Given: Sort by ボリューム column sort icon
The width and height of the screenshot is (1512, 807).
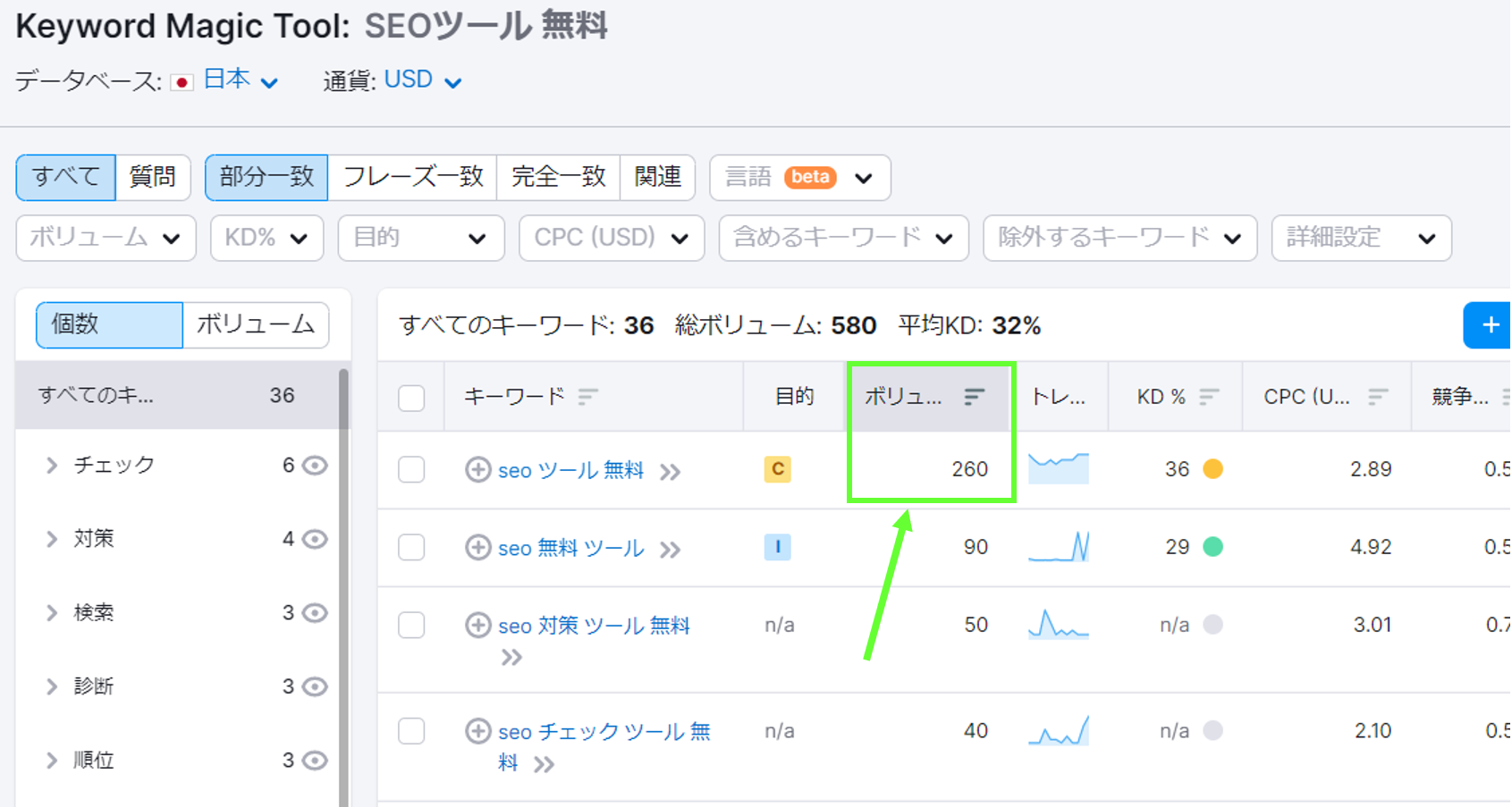Looking at the screenshot, I should click(x=975, y=396).
